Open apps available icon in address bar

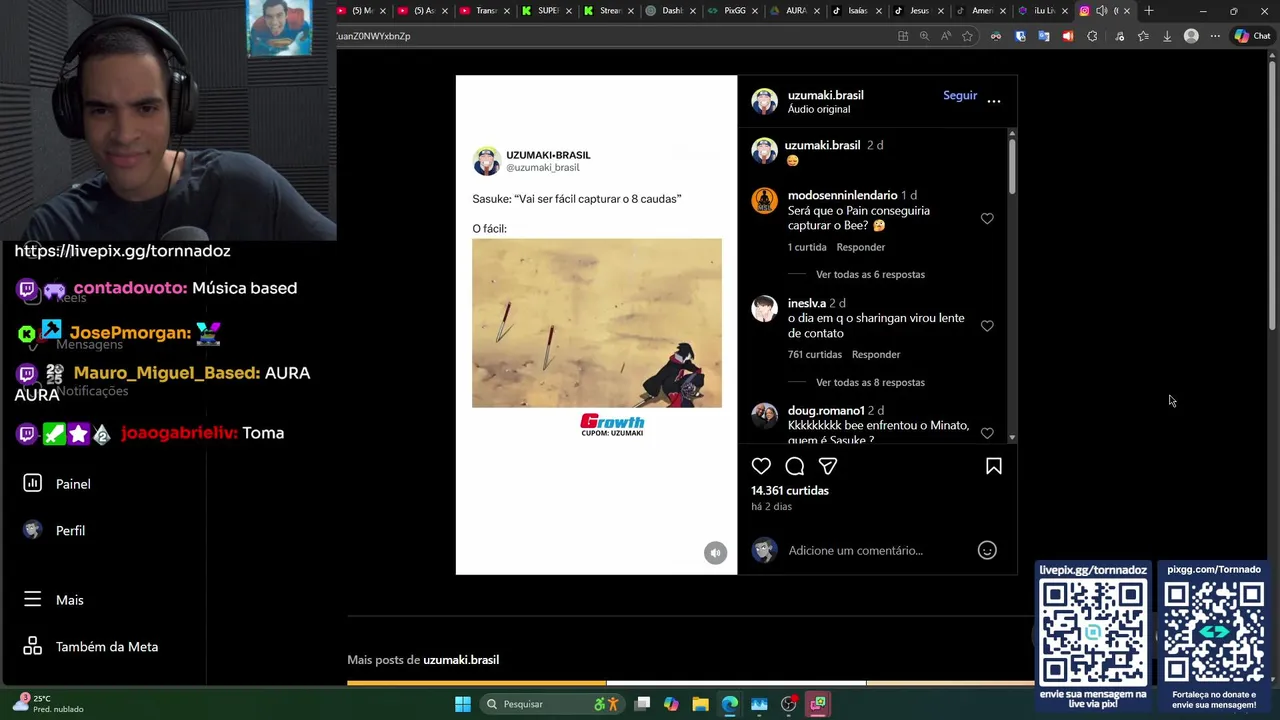pyautogui.click(x=903, y=36)
